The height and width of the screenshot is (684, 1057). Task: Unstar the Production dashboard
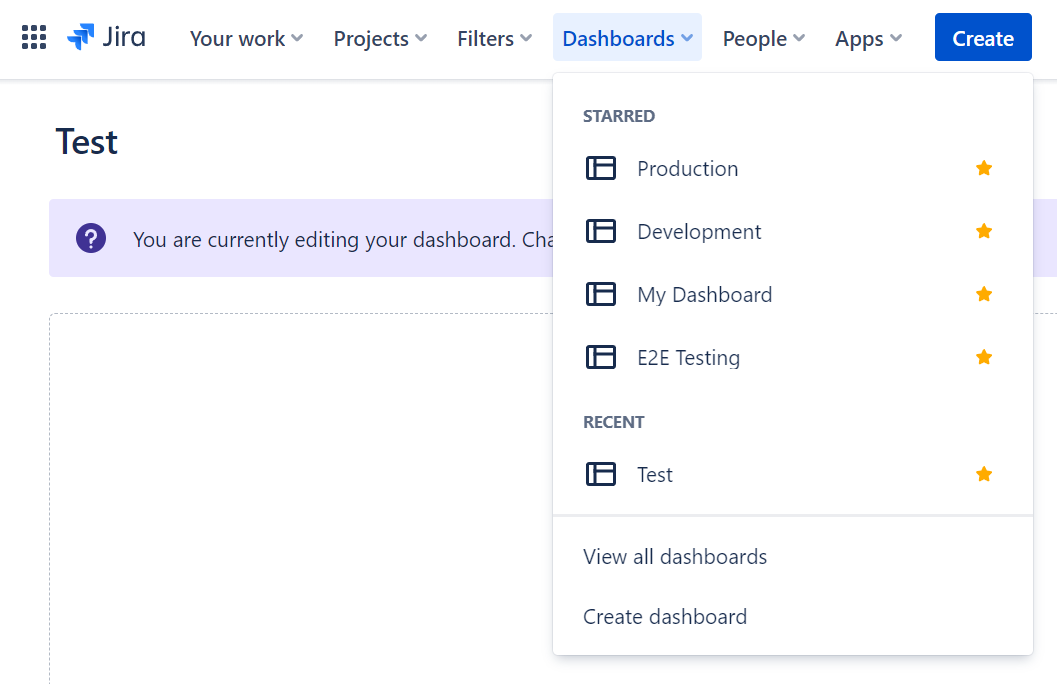click(x=984, y=168)
